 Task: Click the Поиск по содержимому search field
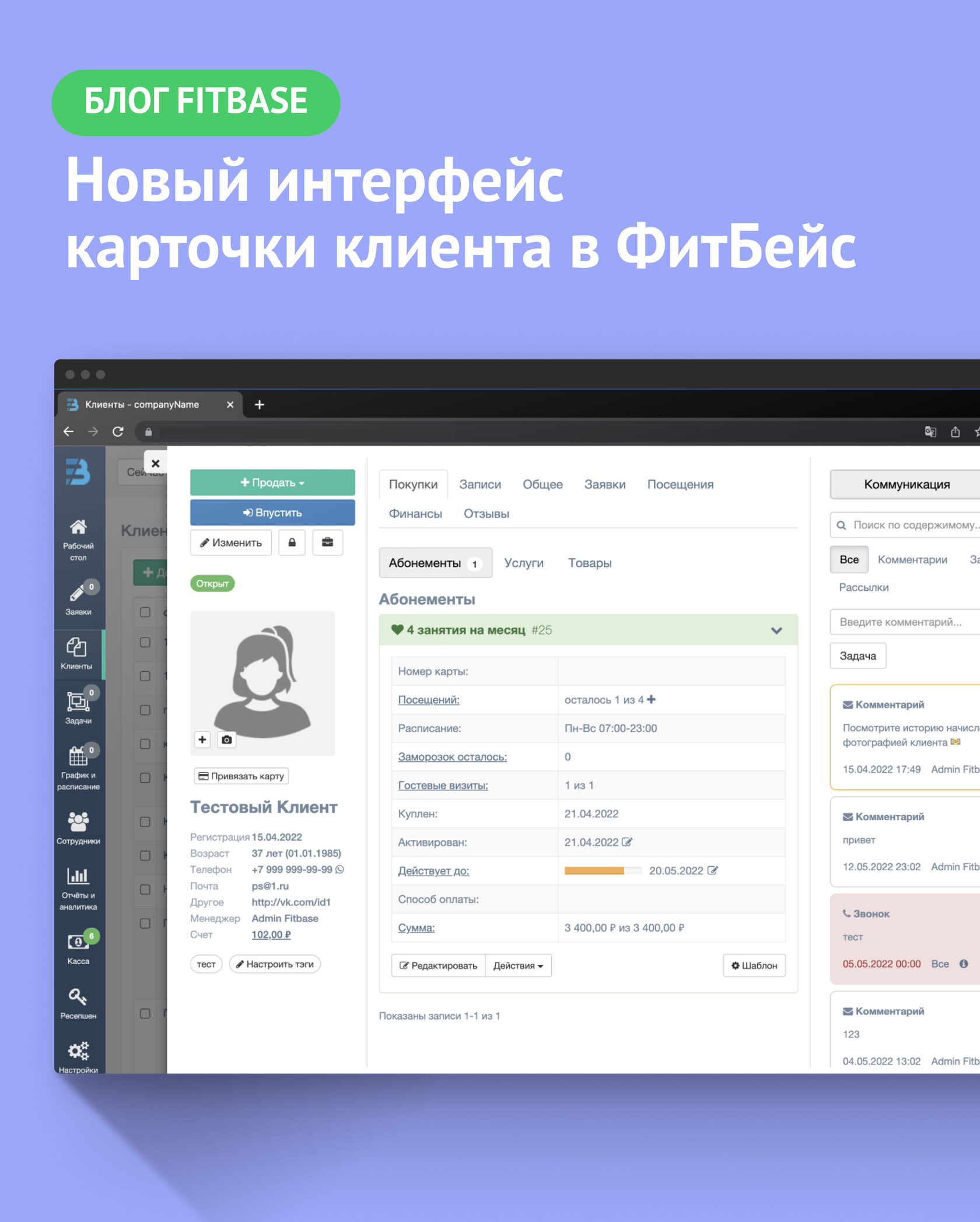(906, 525)
